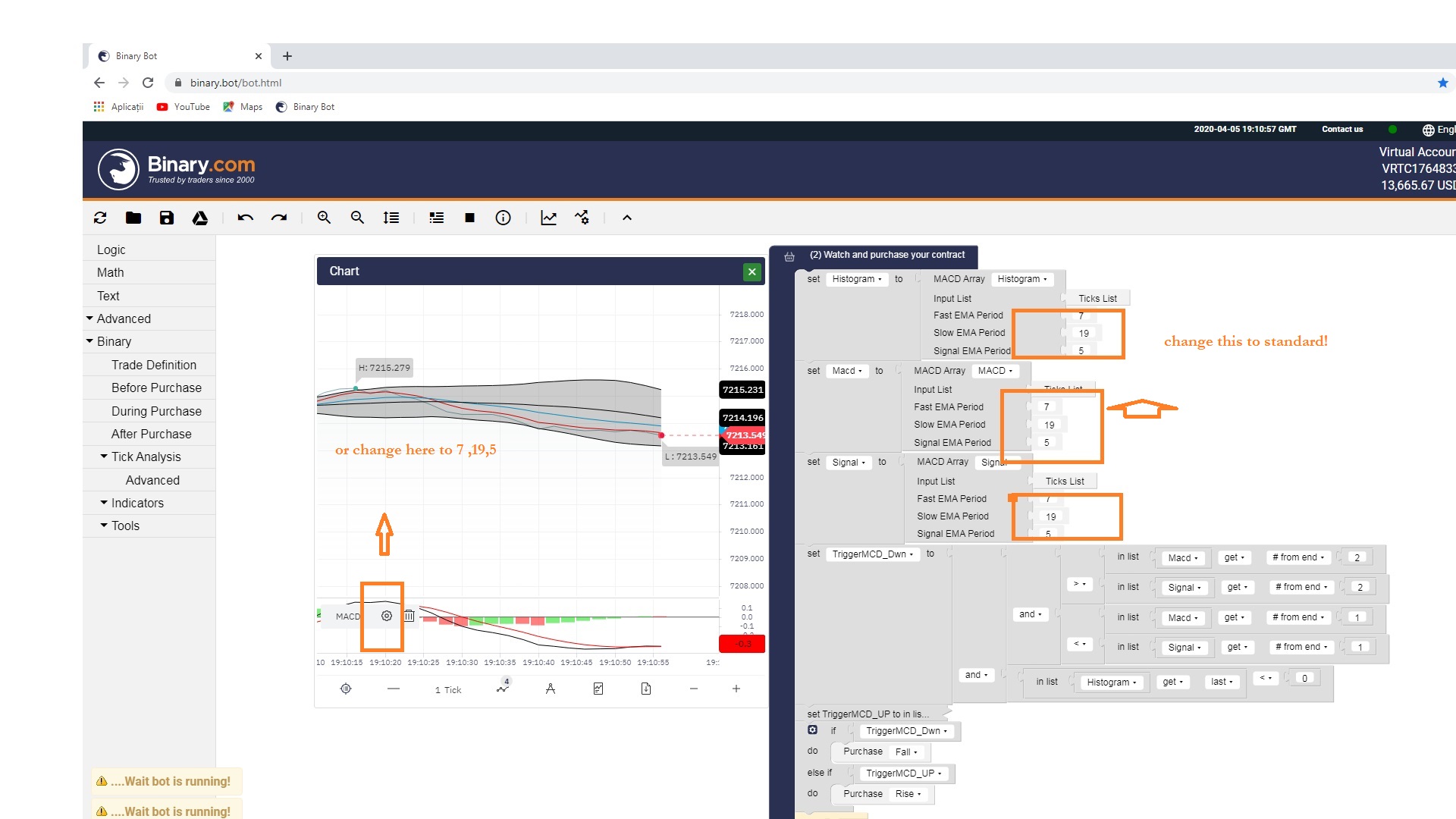The height and width of the screenshot is (819, 1456).
Task: Collapse toolbar with the chevron-up icon
Action: tap(626, 218)
